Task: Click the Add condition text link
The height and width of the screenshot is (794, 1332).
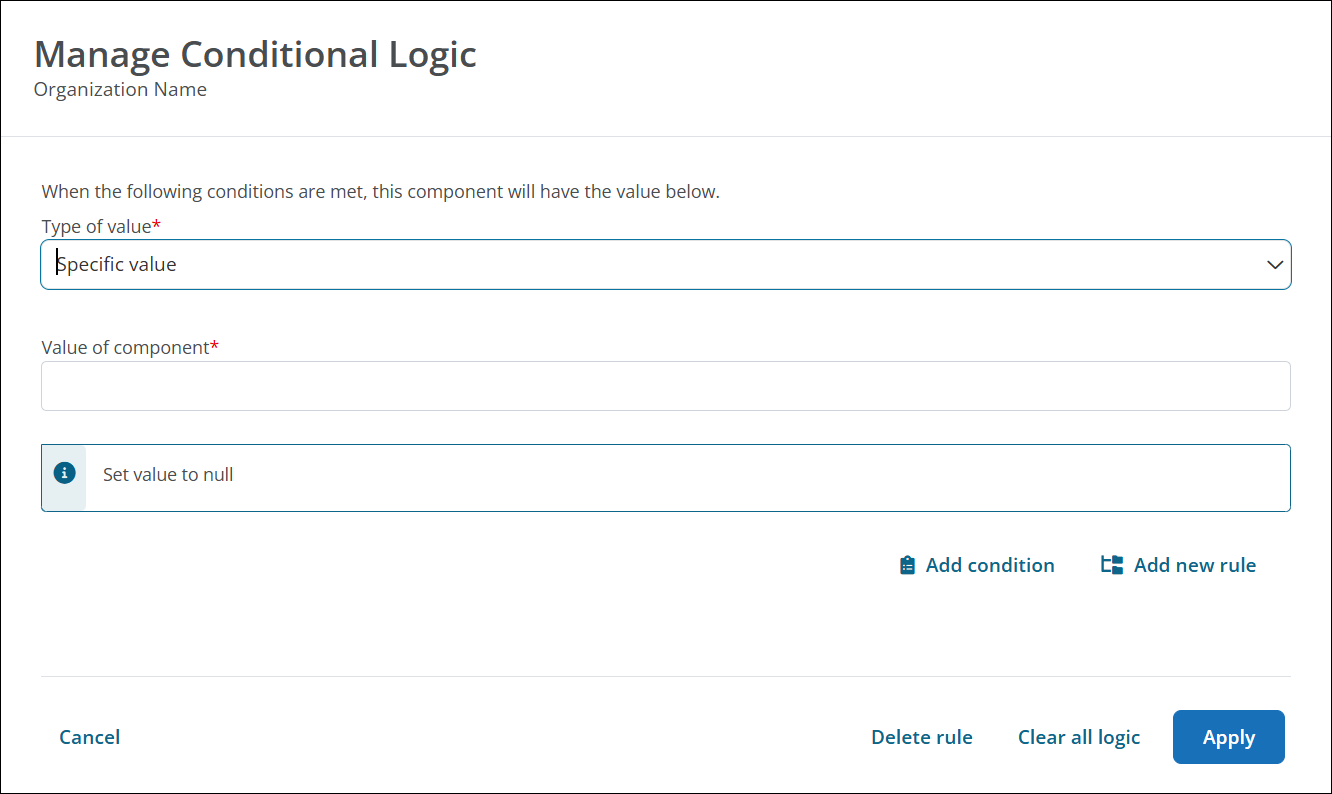Action: tap(990, 565)
